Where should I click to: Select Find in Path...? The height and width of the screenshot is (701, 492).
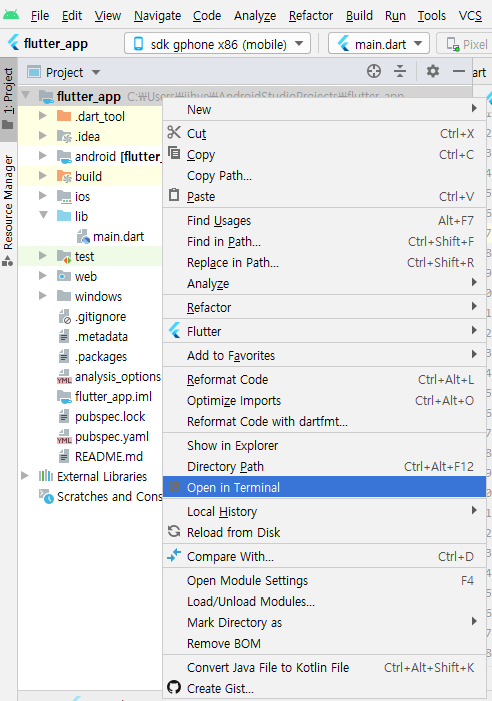[324, 241]
